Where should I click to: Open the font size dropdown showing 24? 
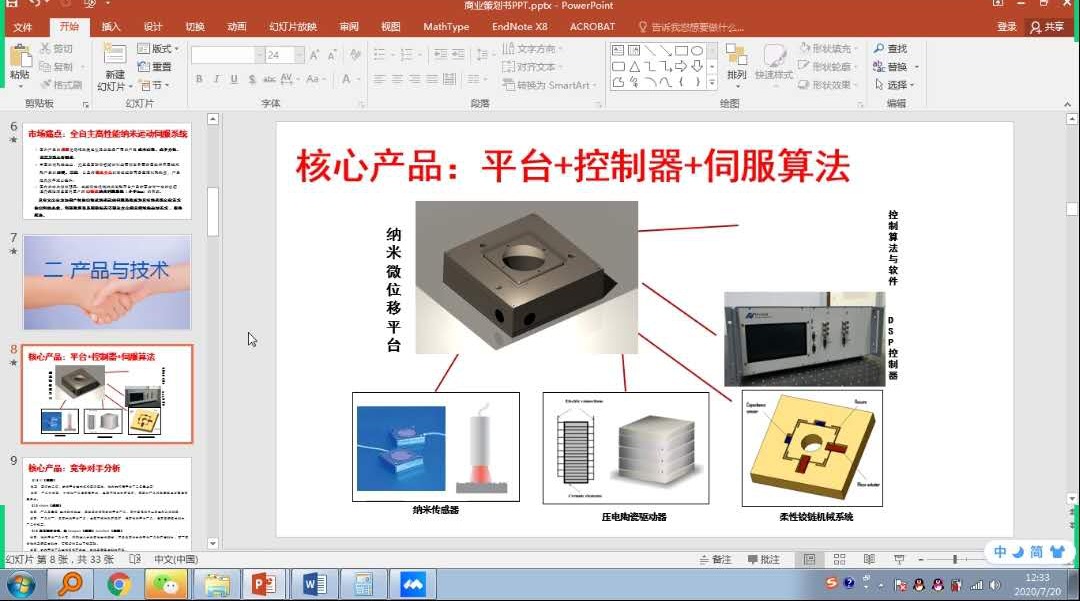[300, 55]
